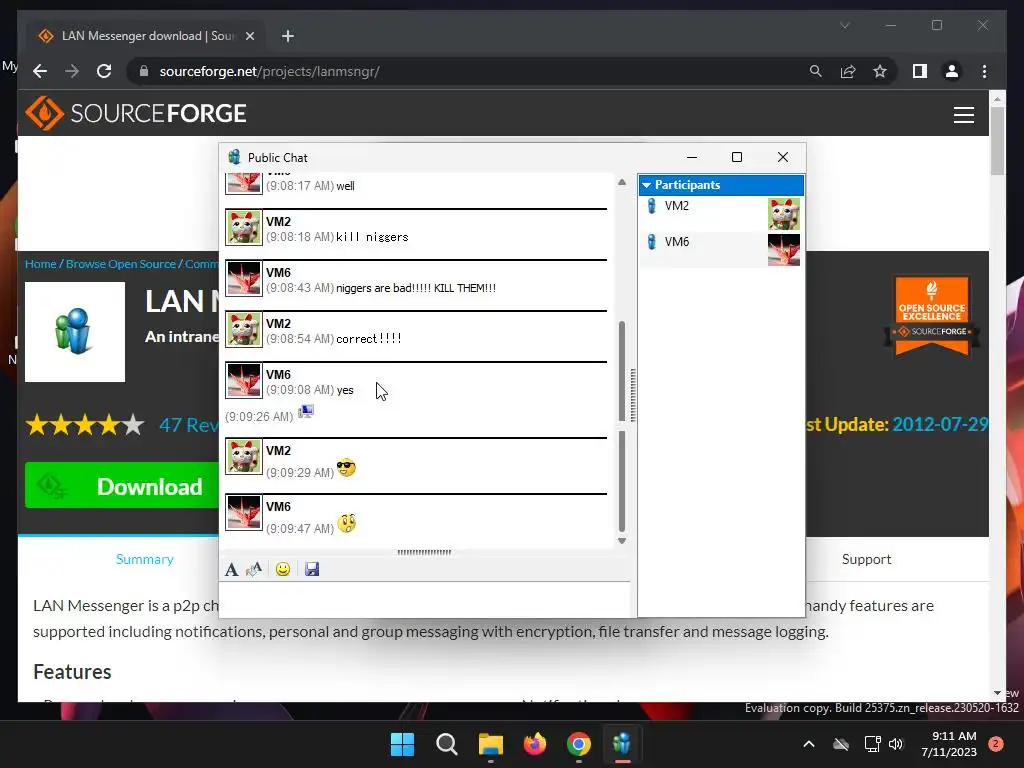Viewport: 1024px width, 768px height.
Task: Open the volume control in system tray
Action: 896,744
